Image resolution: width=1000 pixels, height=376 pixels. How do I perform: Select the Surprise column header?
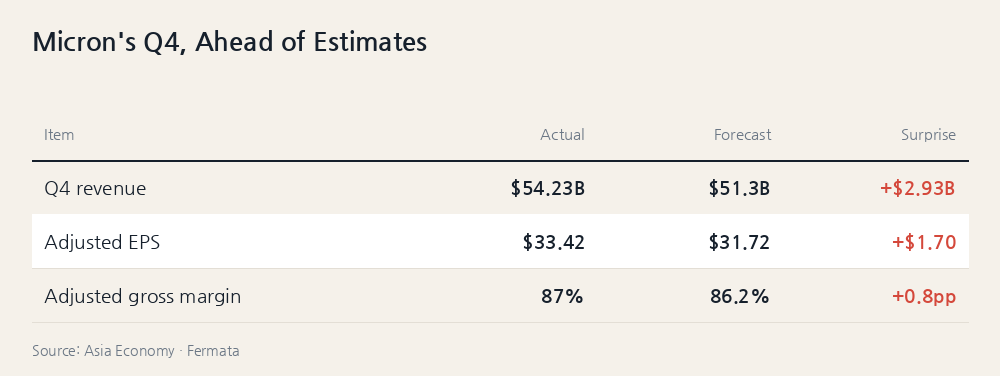928,135
